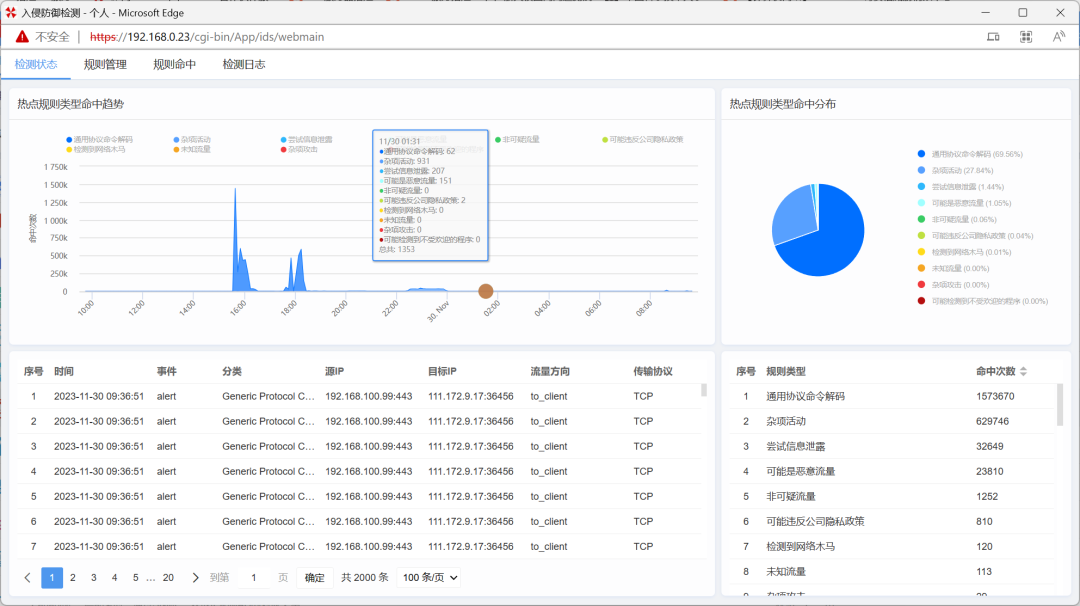The image size is (1080, 606).
Task: Go to page 2 in pagination
Action: [x=73, y=578]
